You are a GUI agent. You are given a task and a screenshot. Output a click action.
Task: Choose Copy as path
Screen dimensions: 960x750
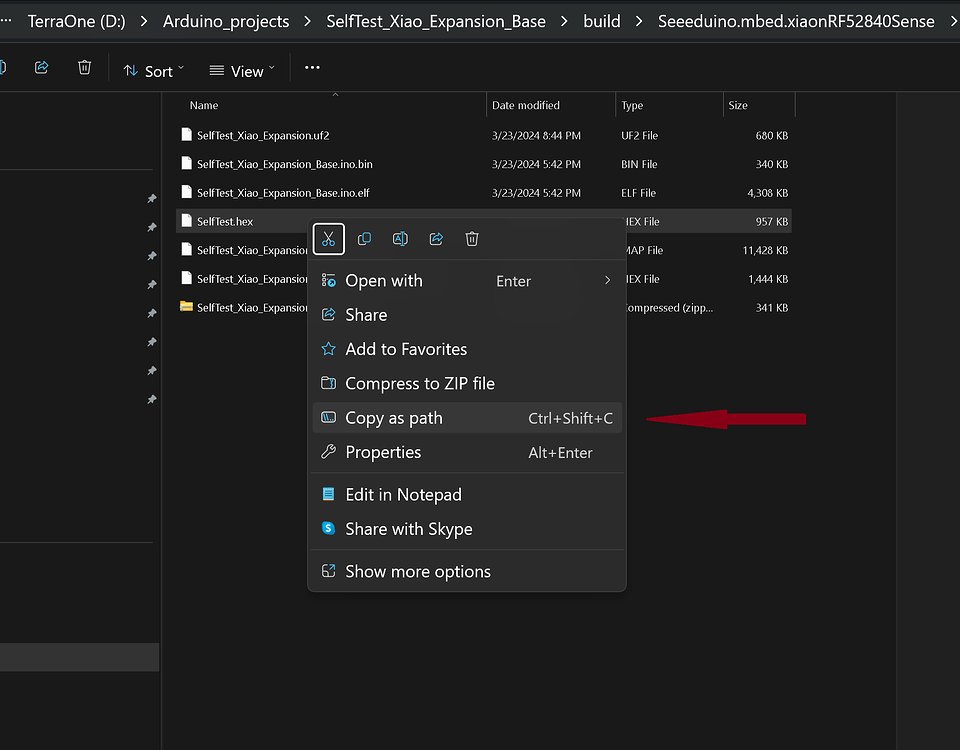467,418
